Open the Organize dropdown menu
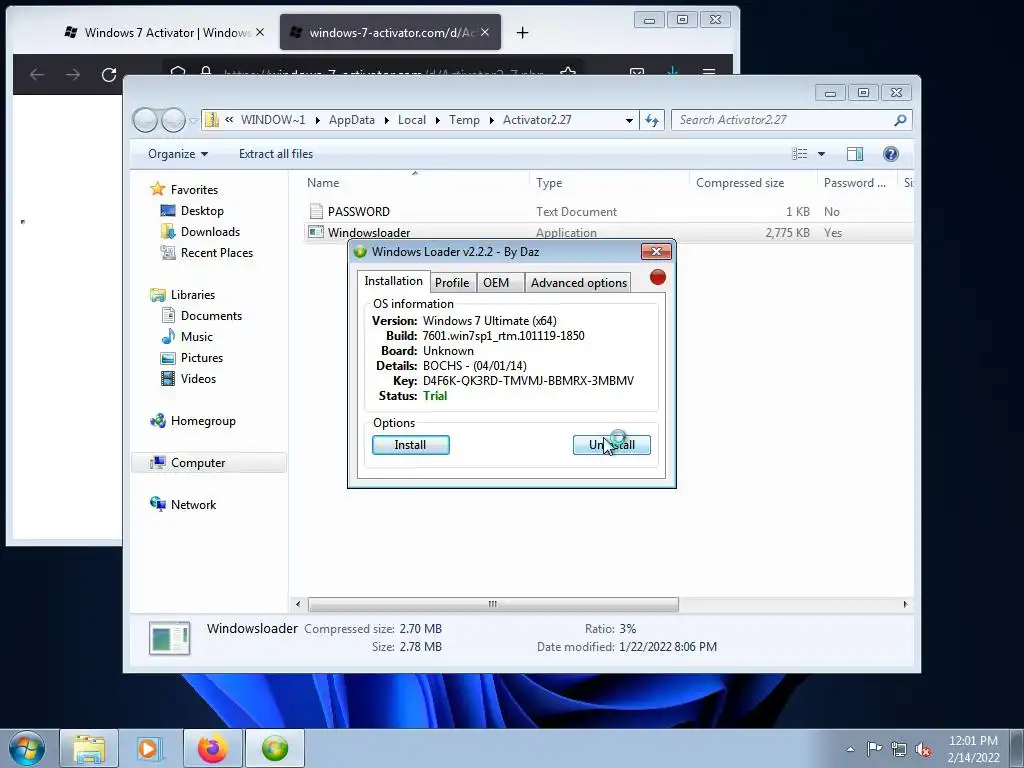Viewport: 1024px width, 768px height. click(x=178, y=154)
